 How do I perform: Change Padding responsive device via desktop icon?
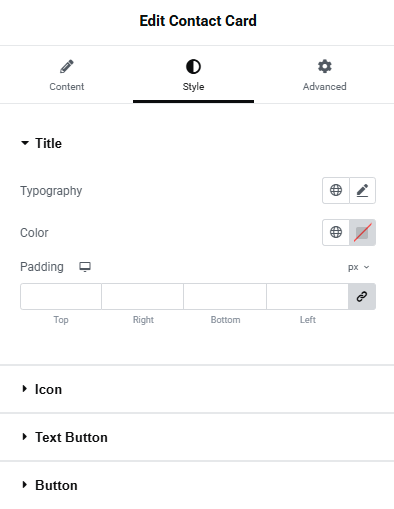coord(85,267)
